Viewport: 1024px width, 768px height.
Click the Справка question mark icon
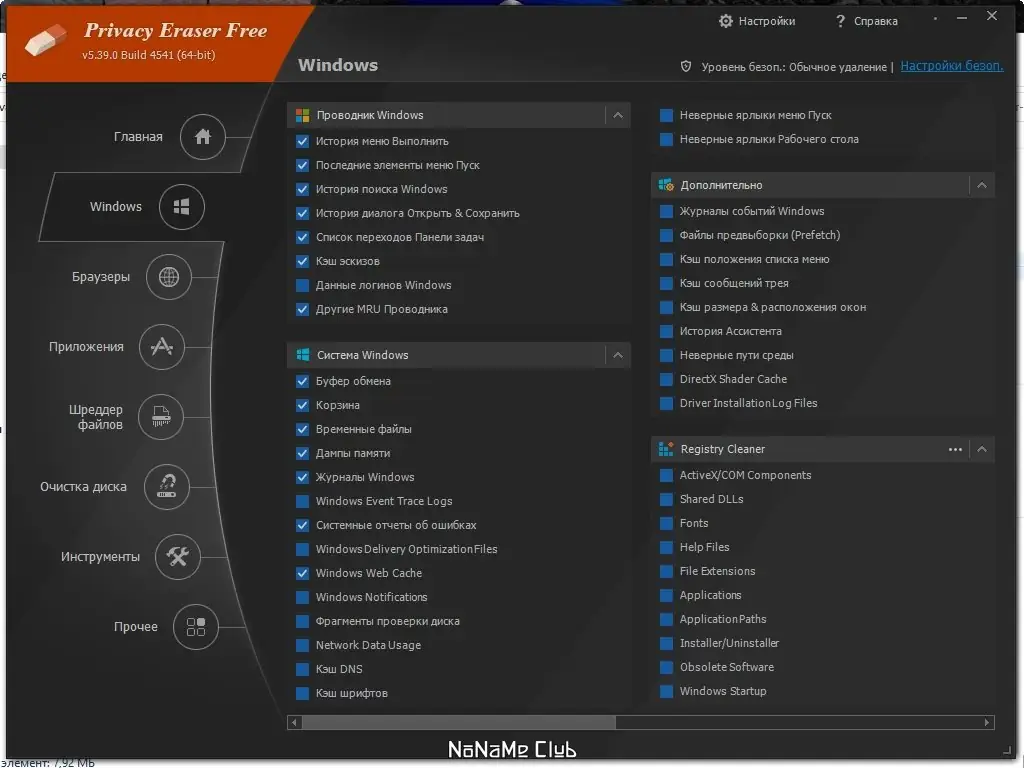[x=840, y=21]
